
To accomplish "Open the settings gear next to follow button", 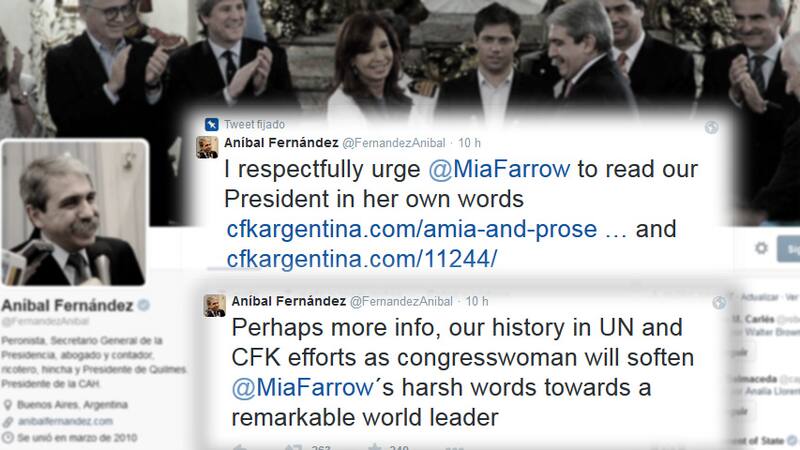I will point(761,248).
